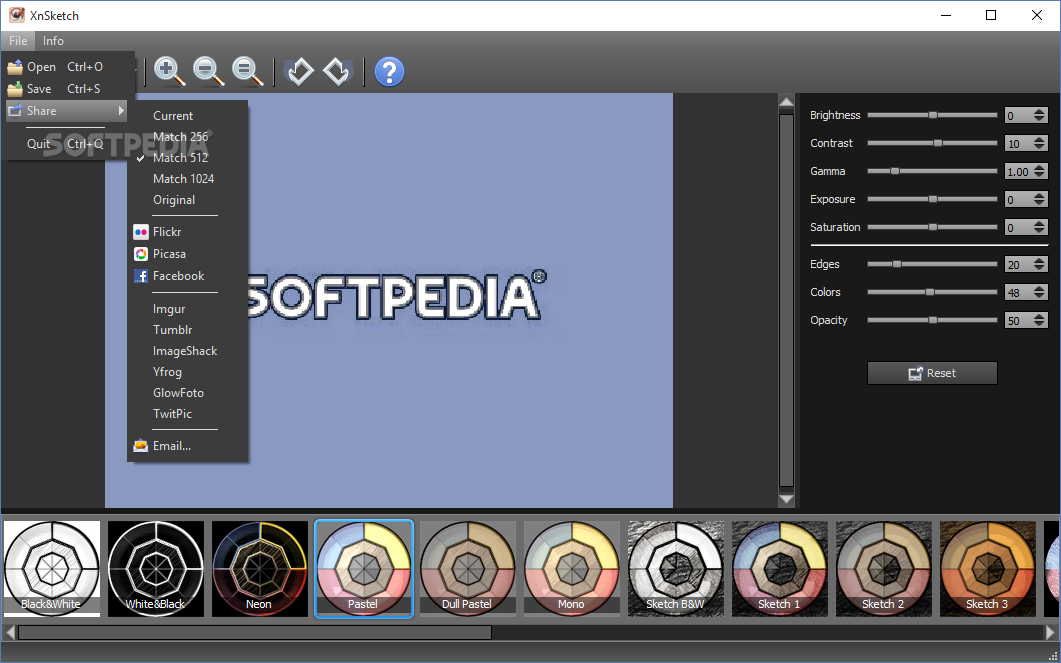Pick the Mono effect preset
1061x663 pixels.
[x=572, y=568]
